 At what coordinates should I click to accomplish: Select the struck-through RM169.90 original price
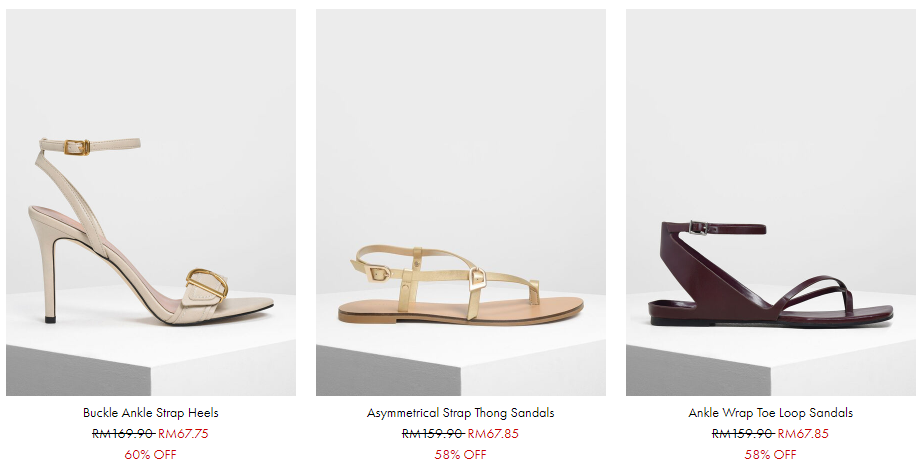(123, 434)
